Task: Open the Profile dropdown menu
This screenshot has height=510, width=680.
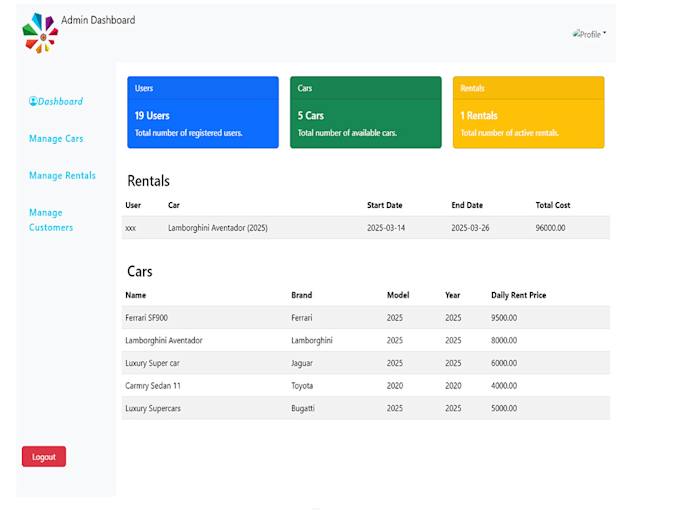Action: pos(589,34)
